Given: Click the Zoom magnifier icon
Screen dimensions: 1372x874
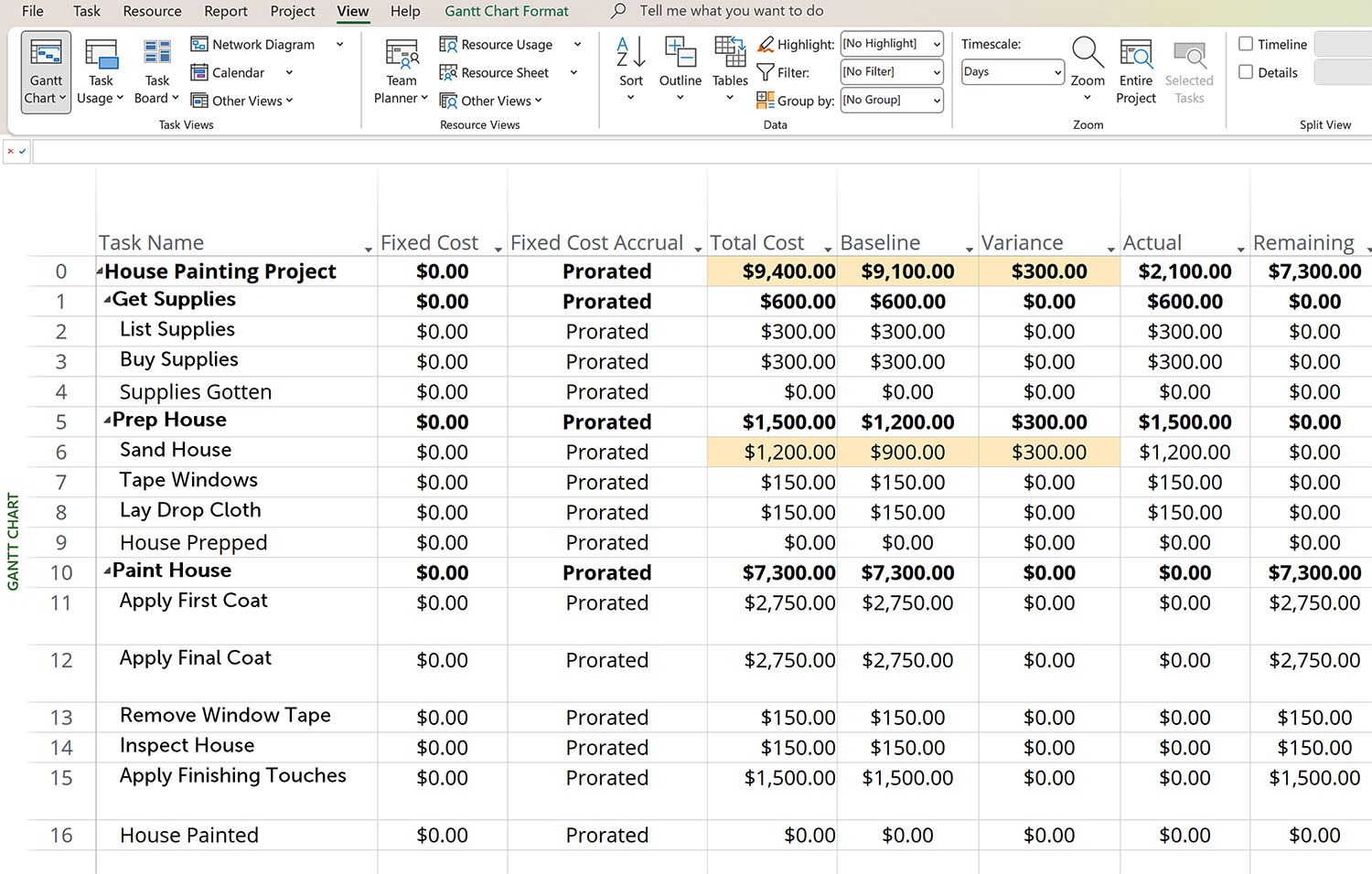Looking at the screenshot, I should [1088, 55].
